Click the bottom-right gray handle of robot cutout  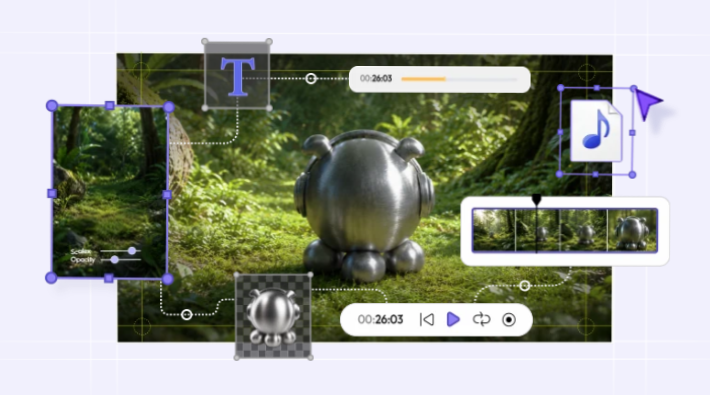[x=310, y=358]
